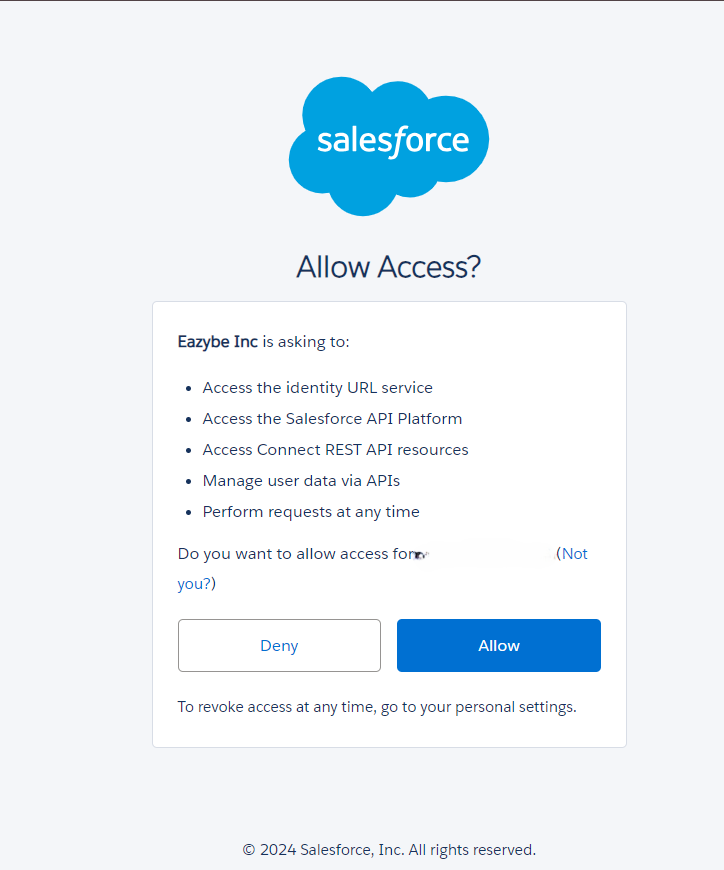Select the Salesforce API Platform permission text

tap(332, 418)
